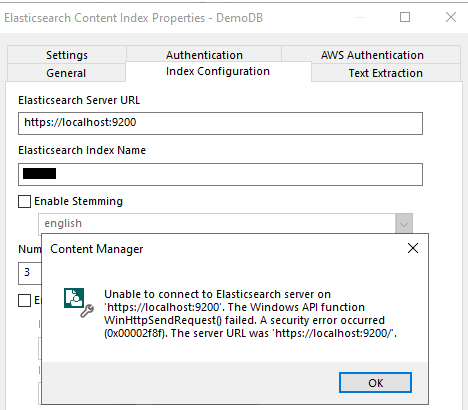Screen dimensions: 468x410
Task: Enable the Stemming checkbox
Action: click(24, 201)
